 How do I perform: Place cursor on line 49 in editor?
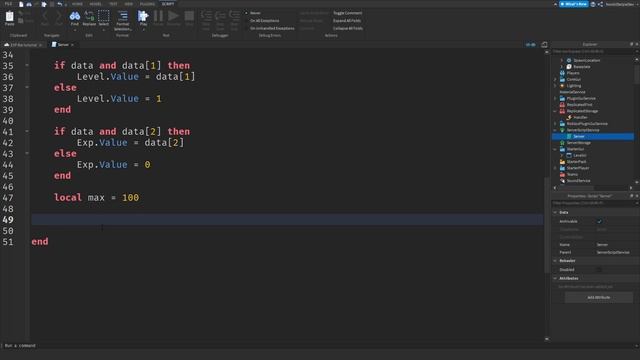pyautogui.click(x=287, y=220)
